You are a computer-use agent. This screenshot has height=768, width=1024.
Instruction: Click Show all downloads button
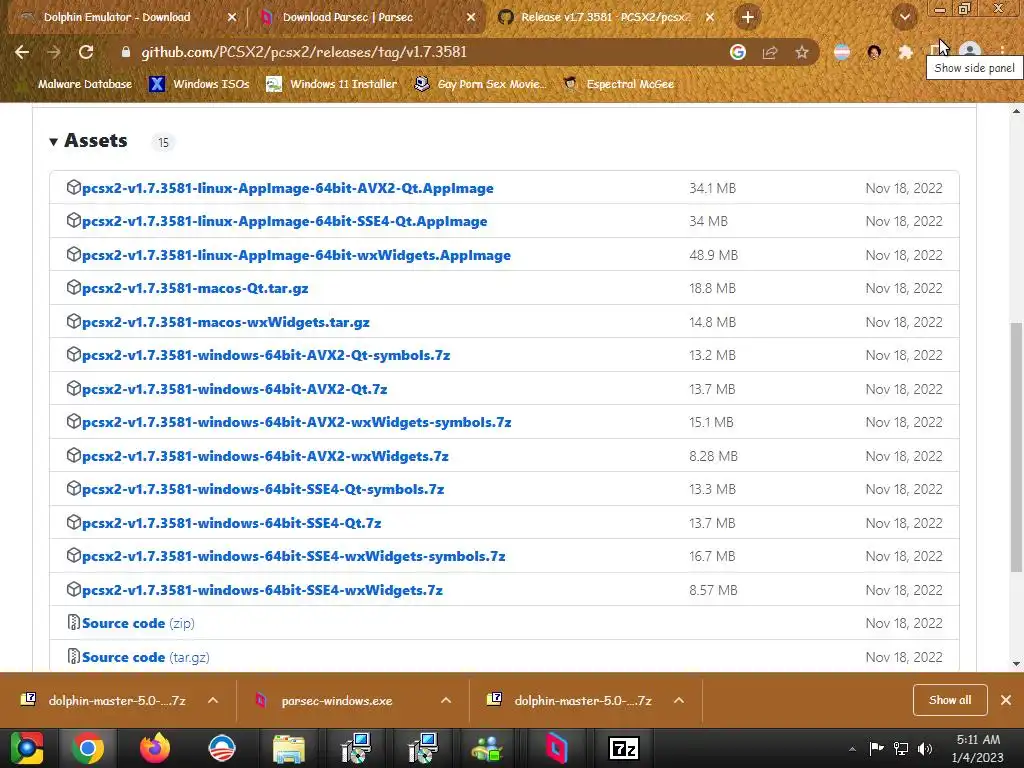point(950,700)
